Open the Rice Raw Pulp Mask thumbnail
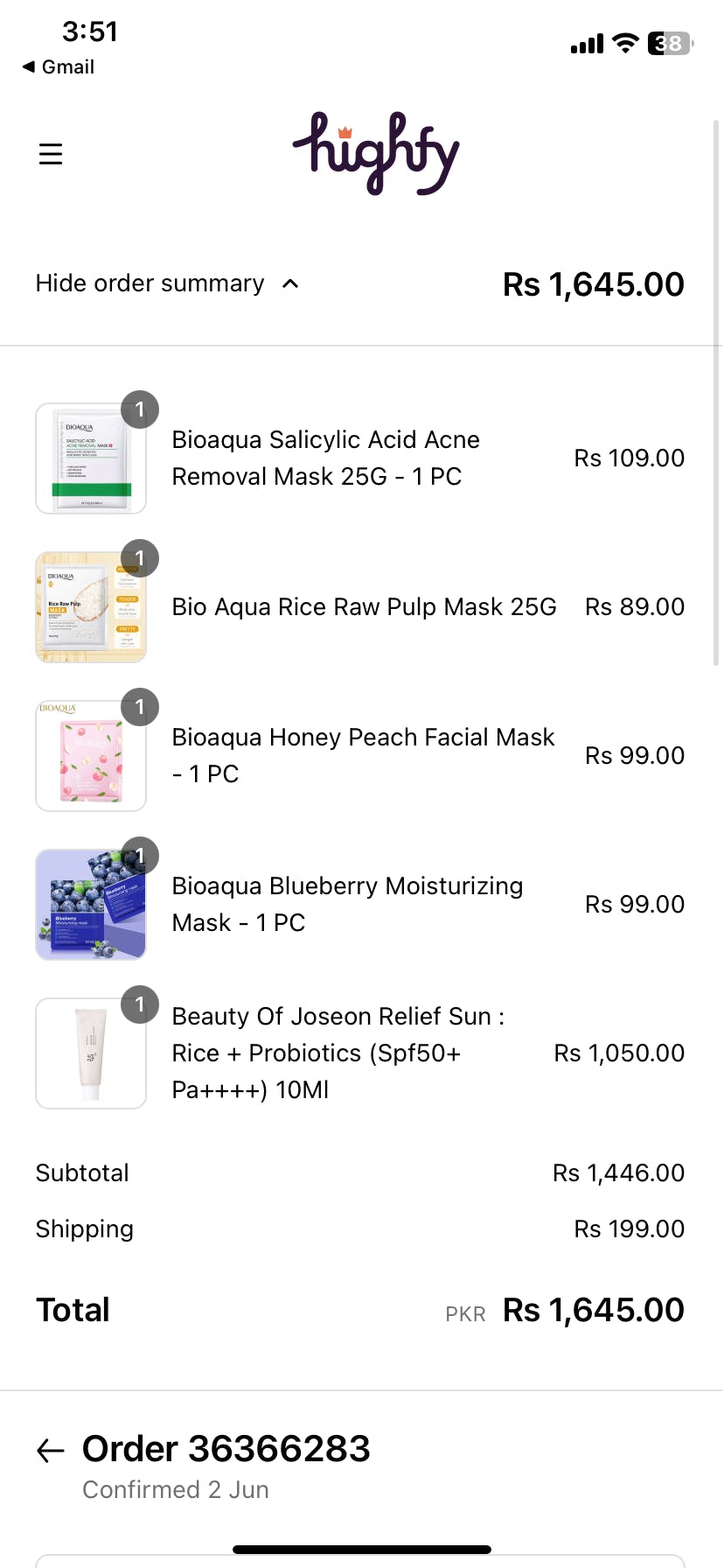The image size is (724, 1568). [91, 607]
